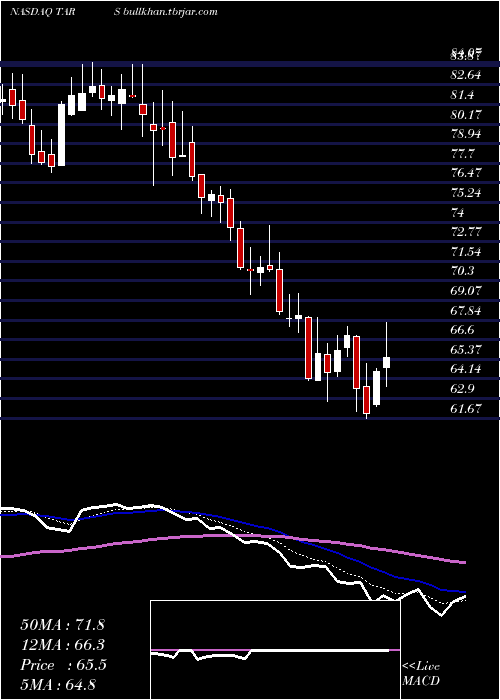The height and width of the screenshot is (700, 500).
Task: Click the 61.67 price axis label
Action: (466, 408)
